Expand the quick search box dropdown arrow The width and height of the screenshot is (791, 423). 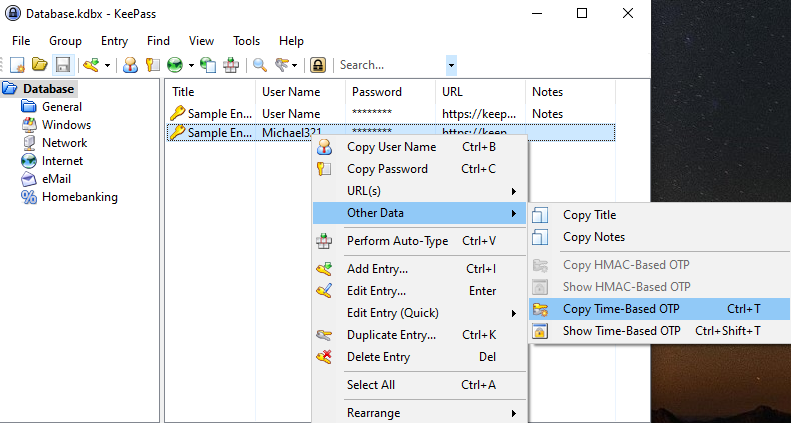(451, 65)
